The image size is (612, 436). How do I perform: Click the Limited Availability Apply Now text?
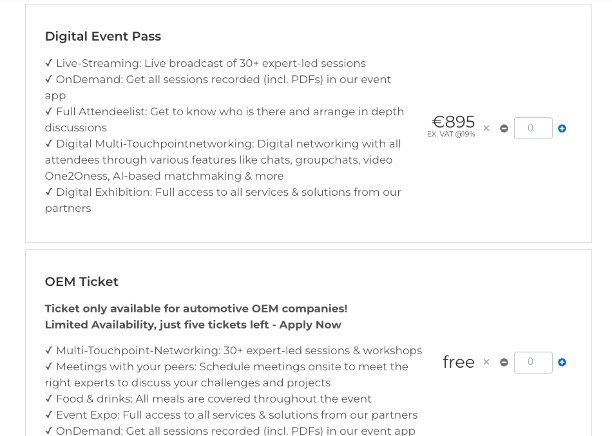[193, 325]
